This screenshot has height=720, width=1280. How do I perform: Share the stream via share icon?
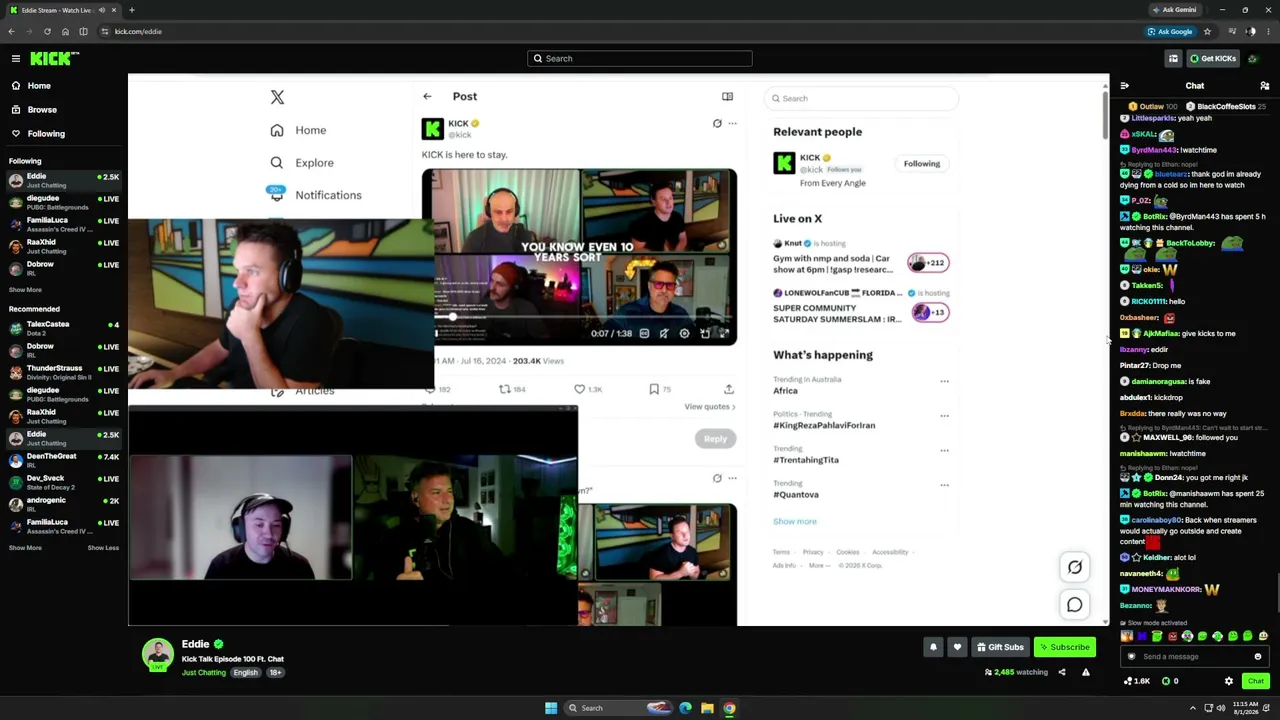pyautogui.click(x=1062, y=672)
